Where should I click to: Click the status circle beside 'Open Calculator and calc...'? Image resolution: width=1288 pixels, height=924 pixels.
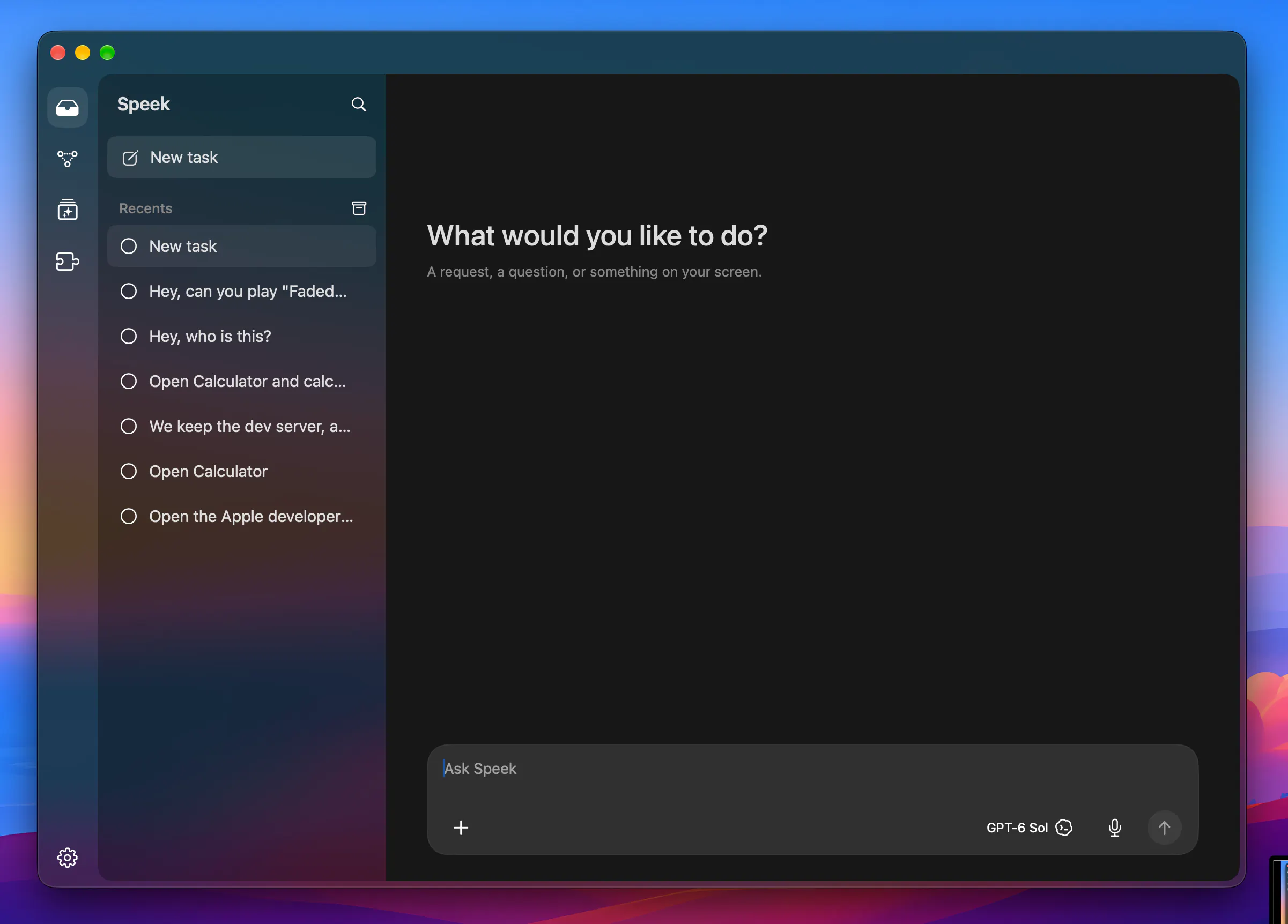click(129, 382)
